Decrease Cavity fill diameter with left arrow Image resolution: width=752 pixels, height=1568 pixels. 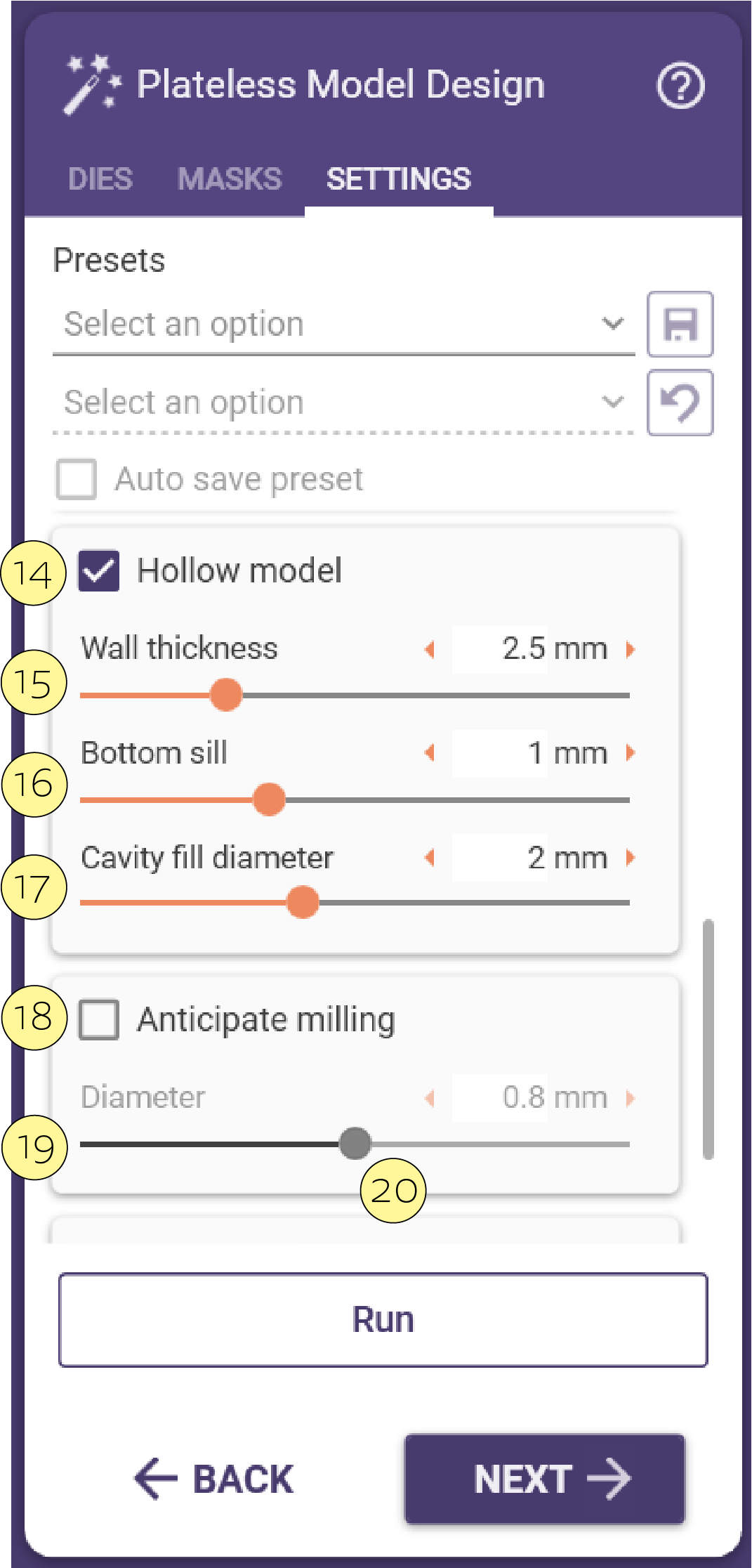[430, 857]
